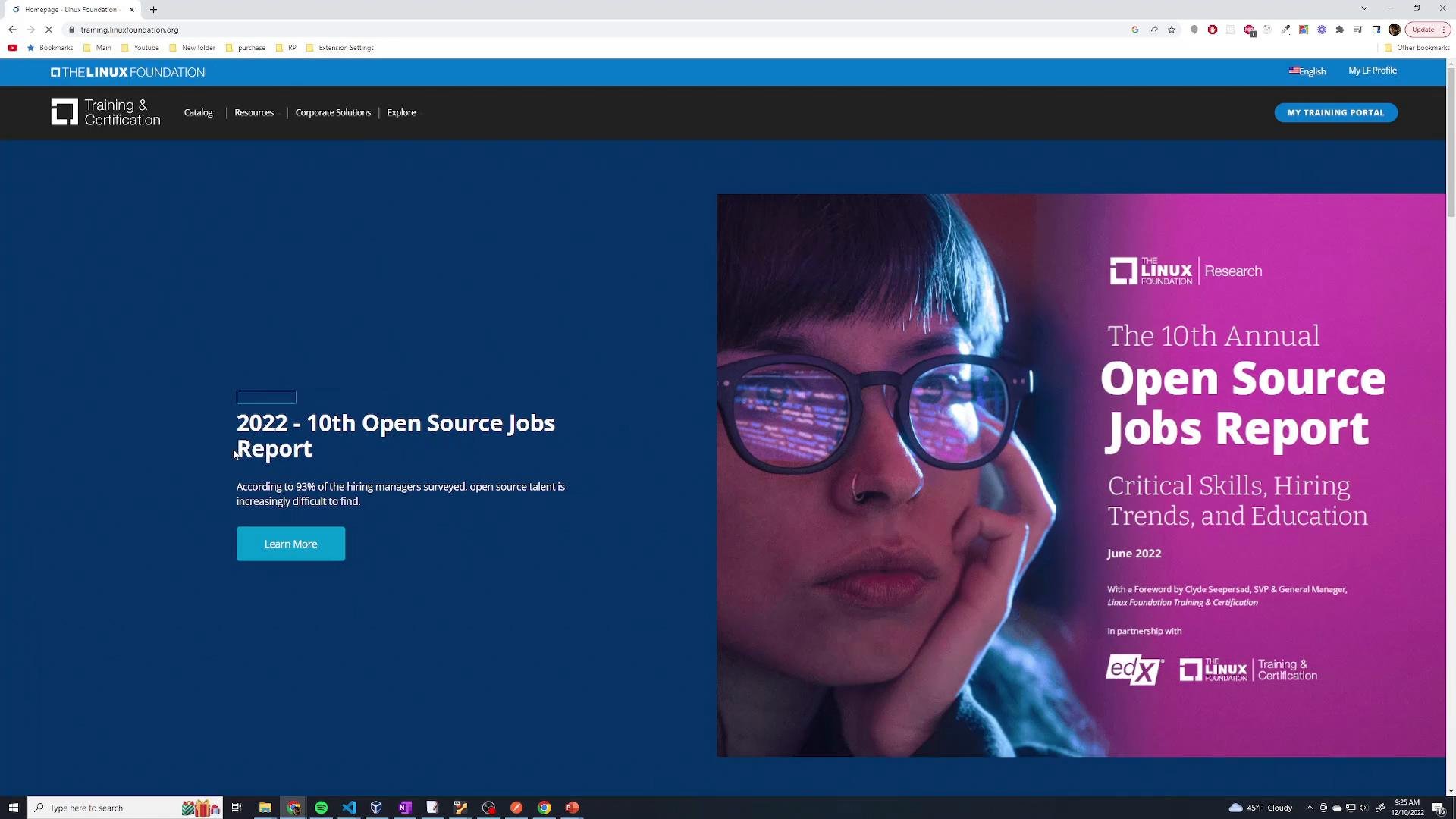The width and height of the screenshot is (1456, 819).
Task: Click the share page icon in the address bar
Action: point(1153,30)
